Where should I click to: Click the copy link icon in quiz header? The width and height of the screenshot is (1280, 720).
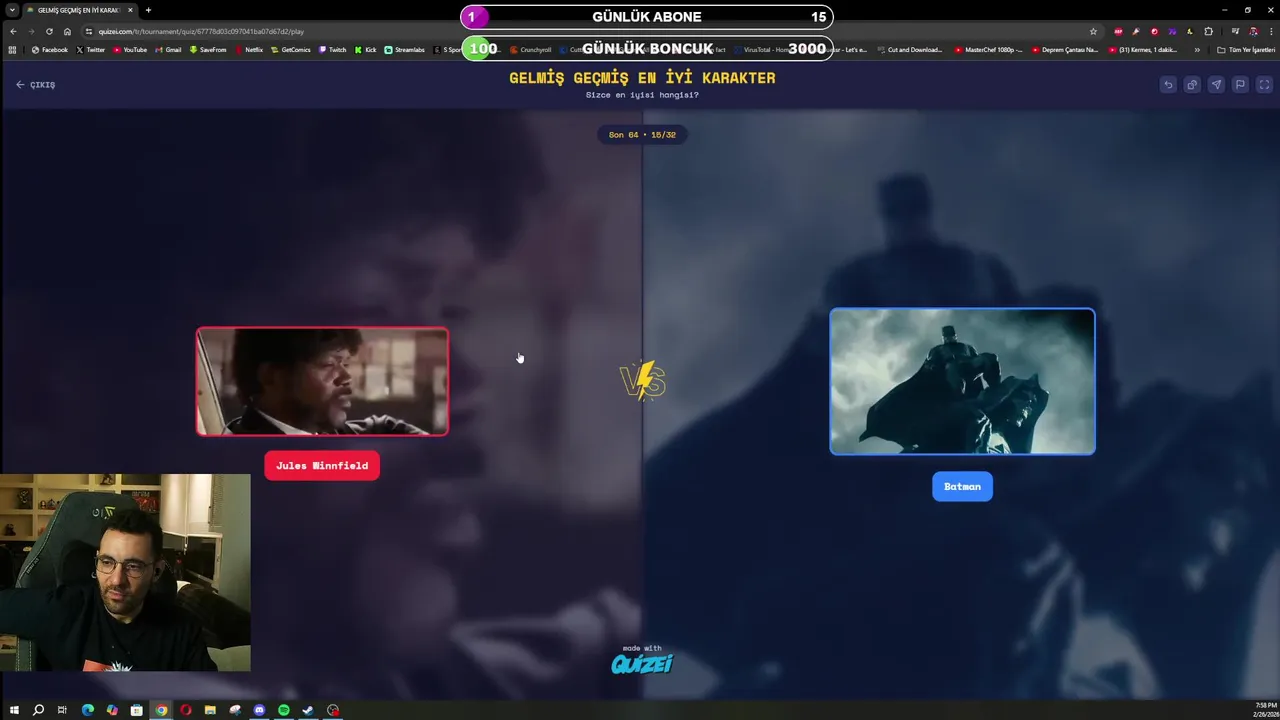coord(1192,85)
